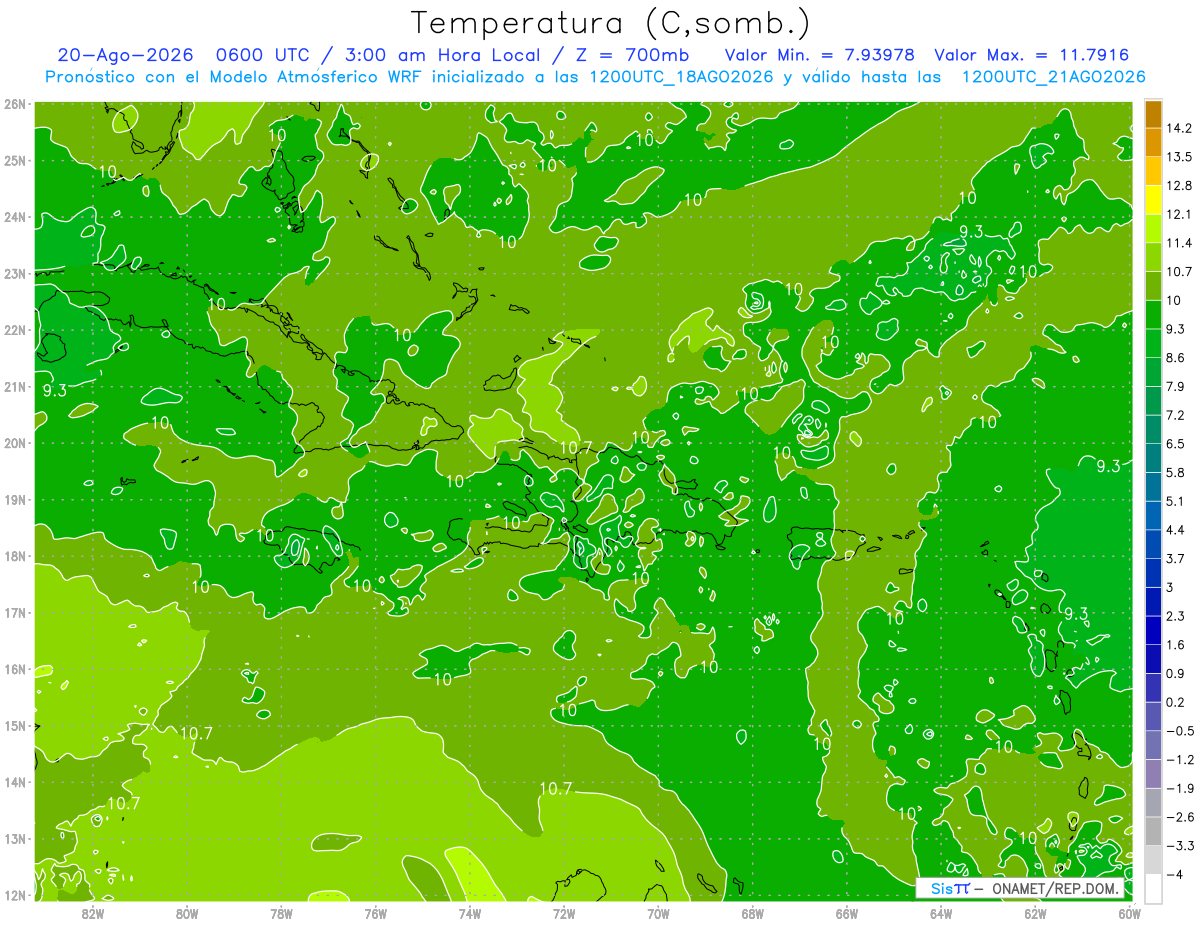Click the "11.4" colorbar label
The image size is (1200, 927).
(x=1179, y=243)
